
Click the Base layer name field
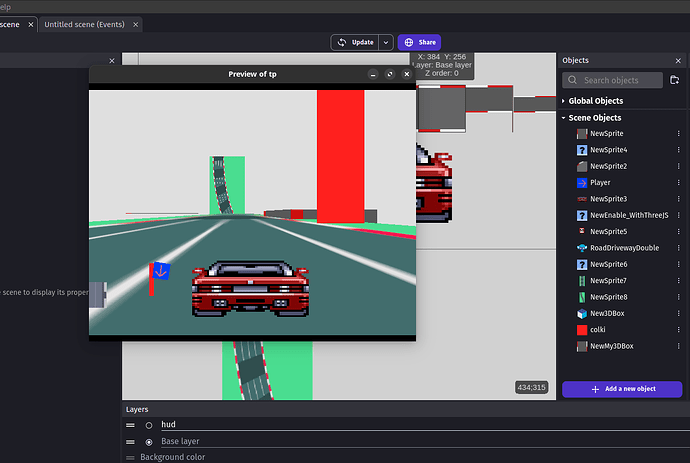(x=425, y=441)
